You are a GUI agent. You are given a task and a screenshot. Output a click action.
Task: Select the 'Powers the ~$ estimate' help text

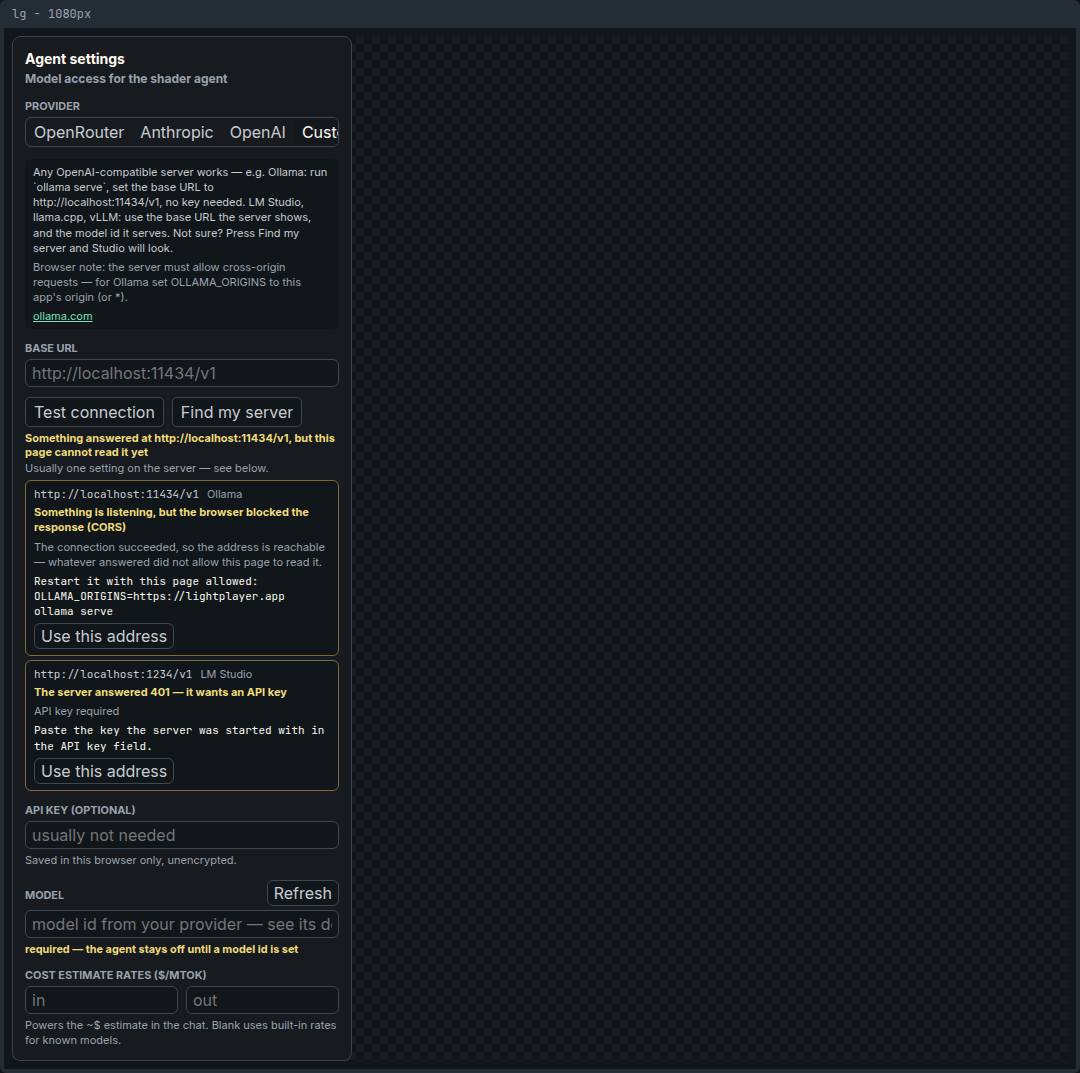click(x=180, y=1032)
